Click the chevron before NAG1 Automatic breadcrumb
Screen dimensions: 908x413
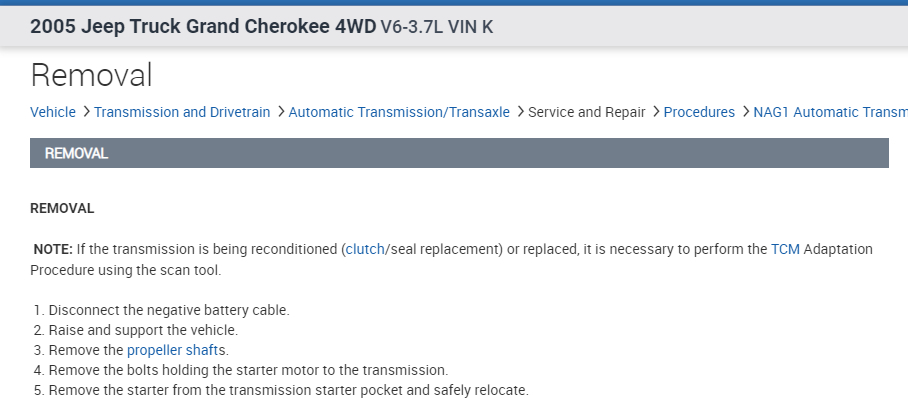click(x=745, y=112)
